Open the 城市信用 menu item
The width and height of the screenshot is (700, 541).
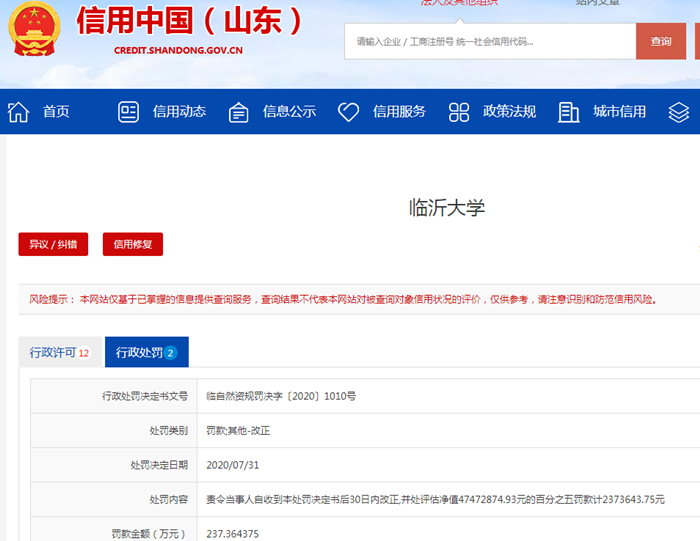(x=620, y=112)
